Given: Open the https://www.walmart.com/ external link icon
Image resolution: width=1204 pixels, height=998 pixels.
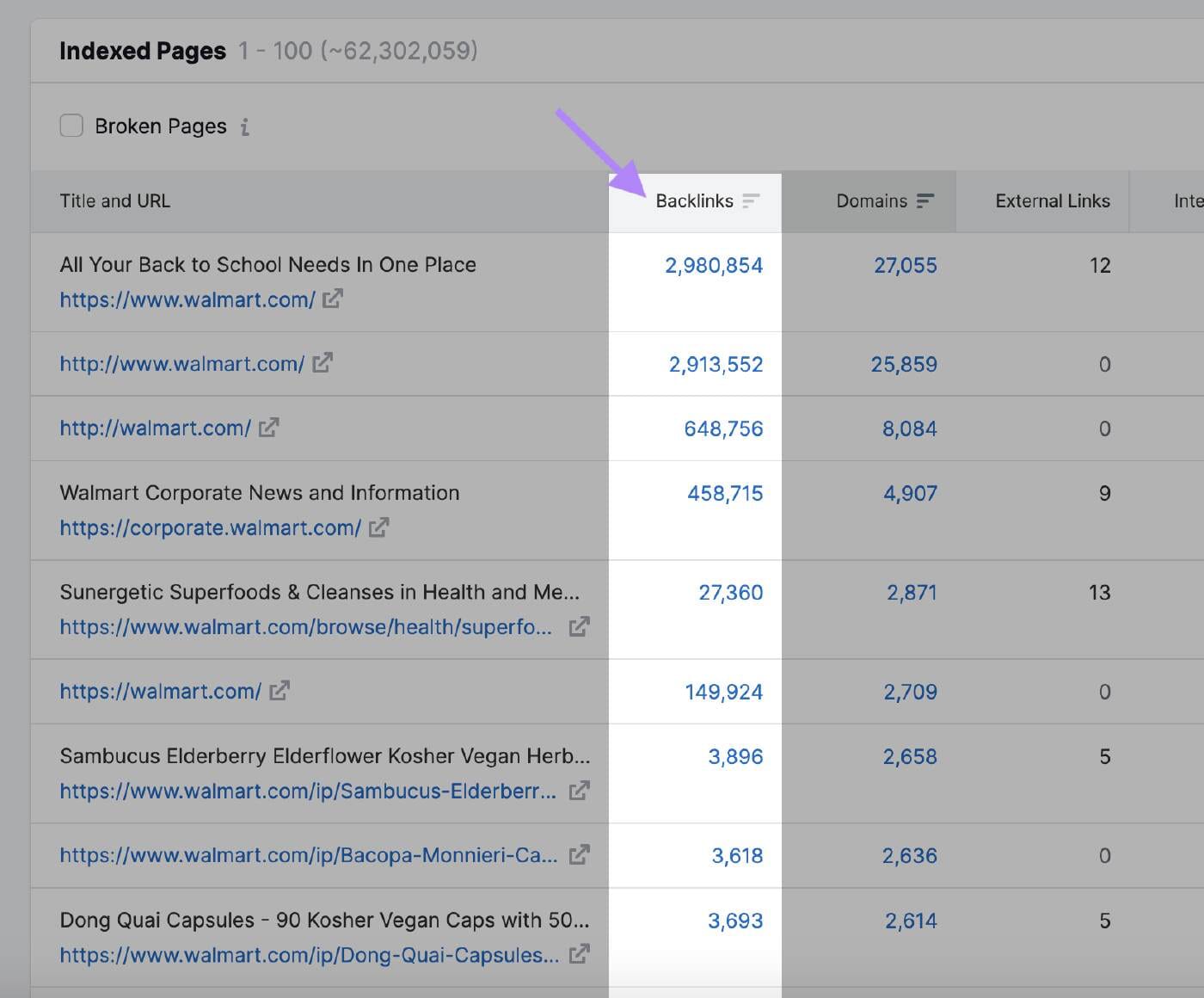Looking at the screenshot, I should coord(333,299).
